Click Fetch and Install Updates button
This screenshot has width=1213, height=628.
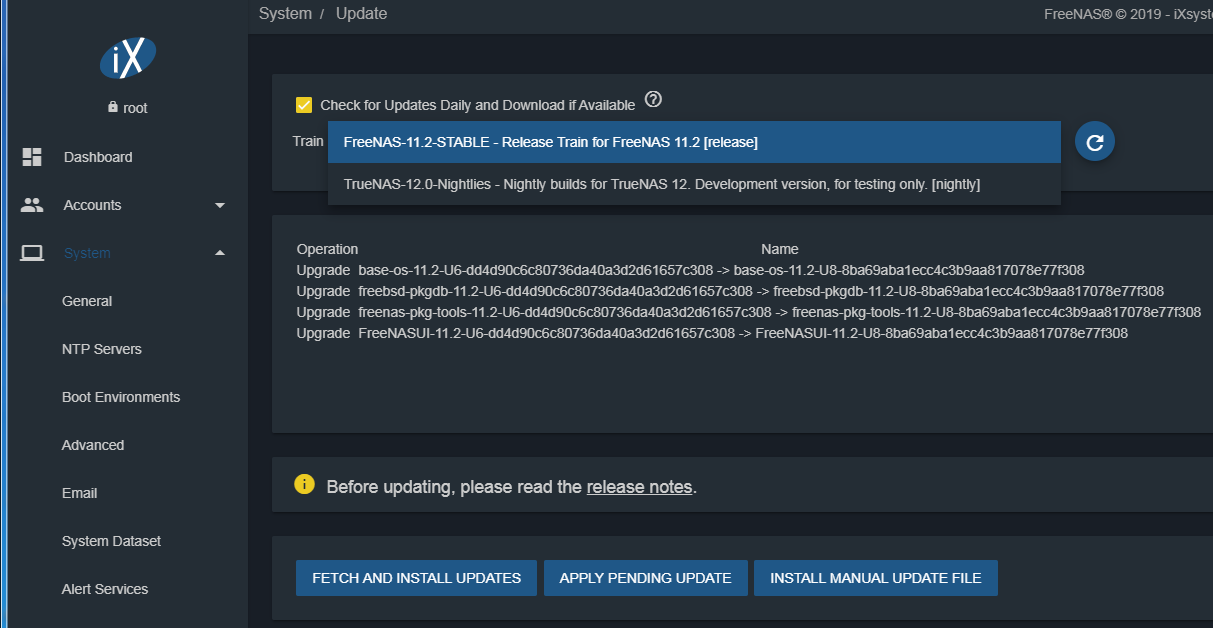[x=416, y=578]
